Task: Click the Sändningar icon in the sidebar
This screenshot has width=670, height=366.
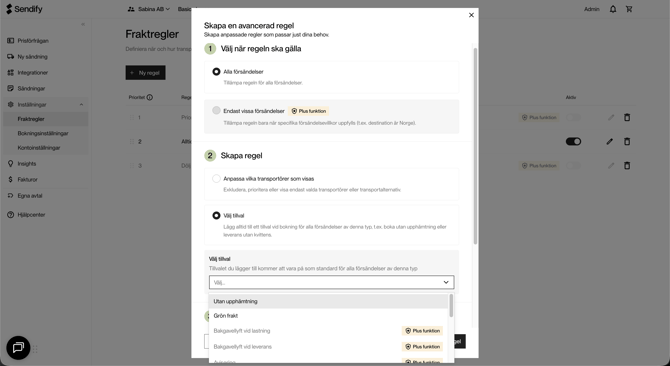Action: click(11, 88)
